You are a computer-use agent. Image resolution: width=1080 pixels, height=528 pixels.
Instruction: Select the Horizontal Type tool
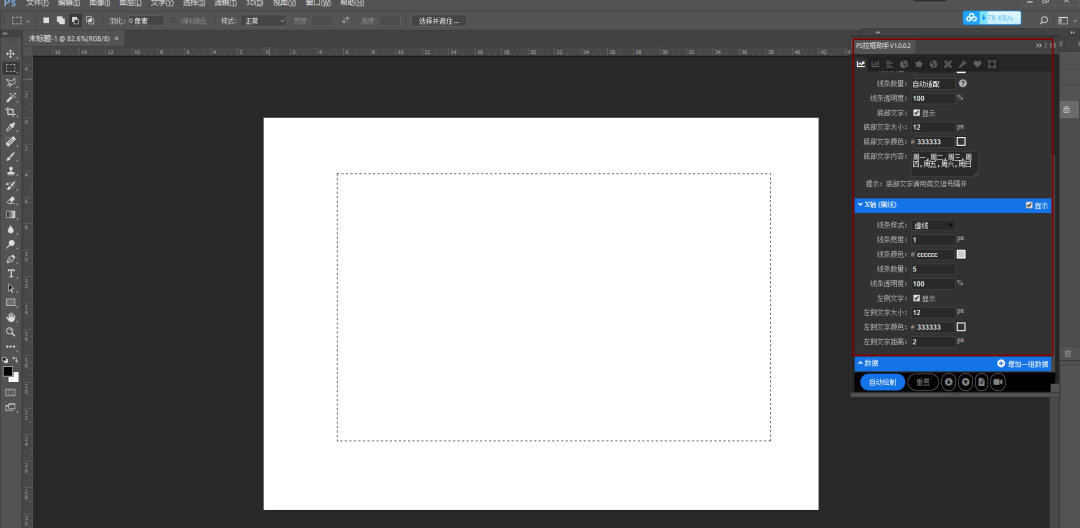[11, 274]
